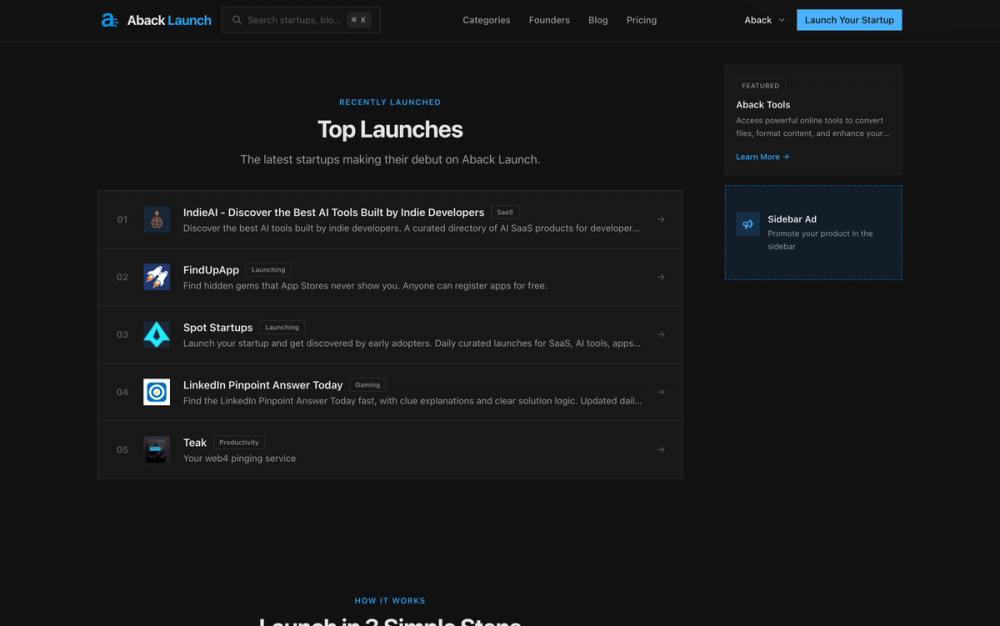Click the FEATURED badge
Image resolution: width=1000 pixels, height=626 pixels.
pyautogui.click(x=760, y=85)
